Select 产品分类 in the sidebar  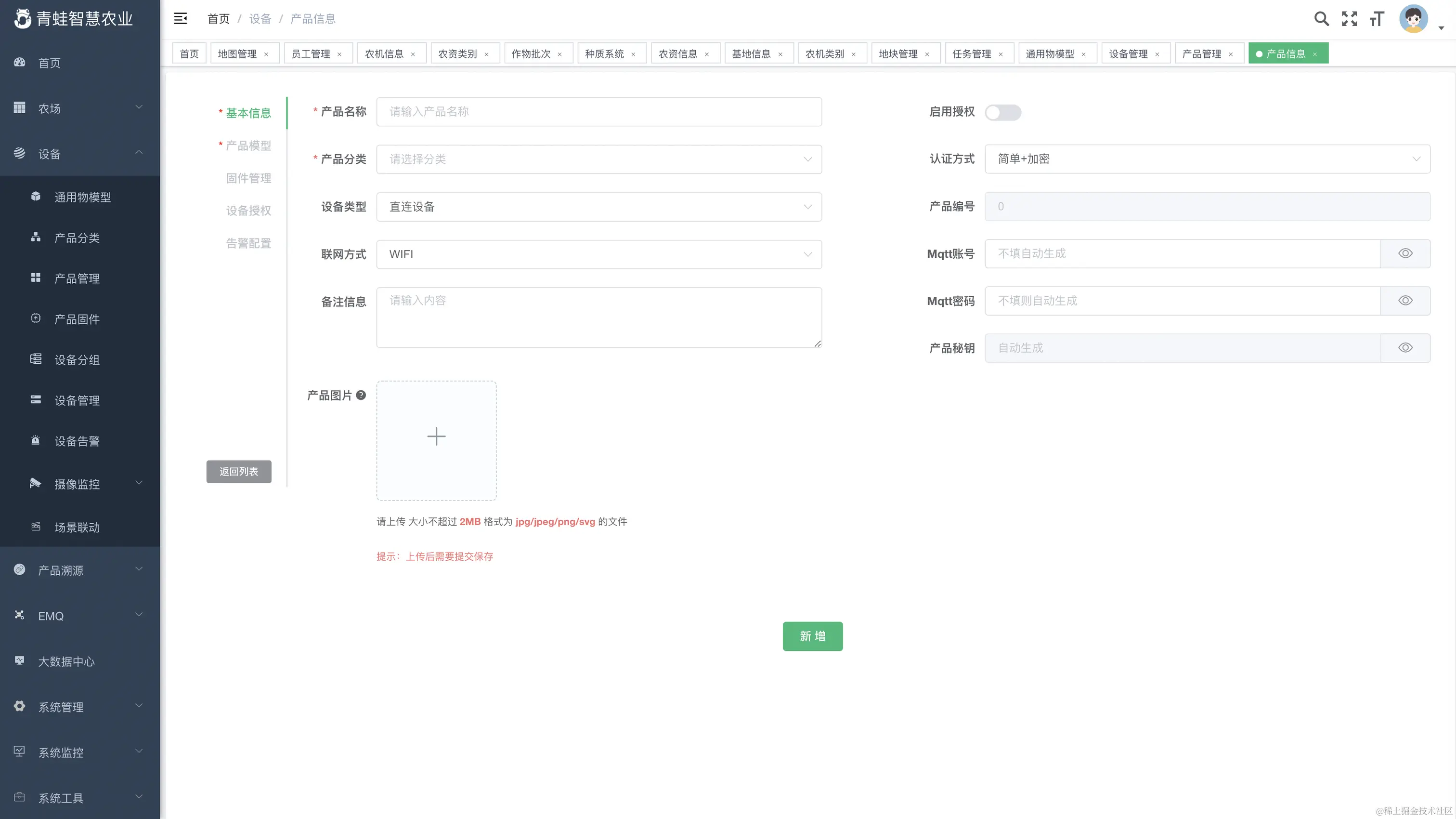78,238
